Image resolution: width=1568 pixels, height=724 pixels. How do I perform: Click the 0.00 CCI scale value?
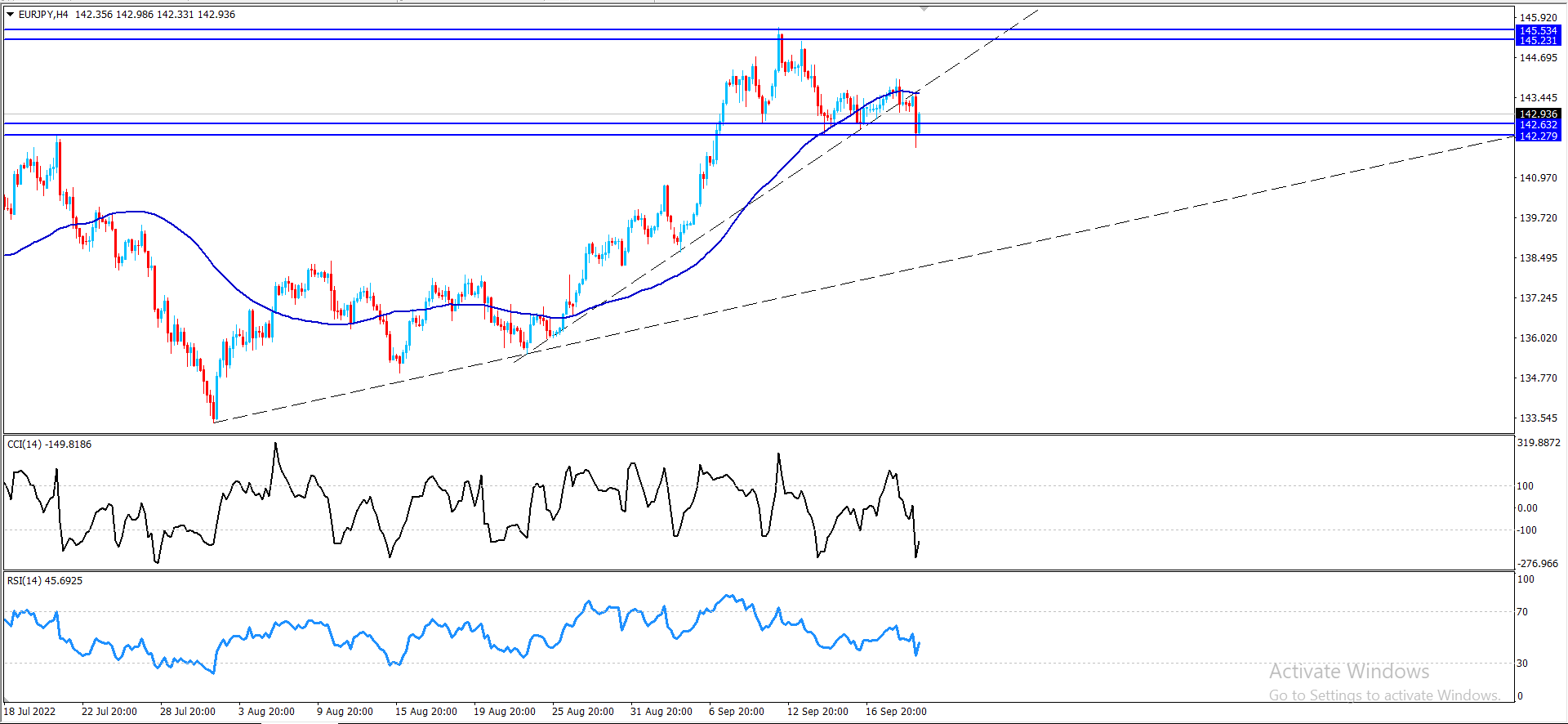(x=1527, y=508)
